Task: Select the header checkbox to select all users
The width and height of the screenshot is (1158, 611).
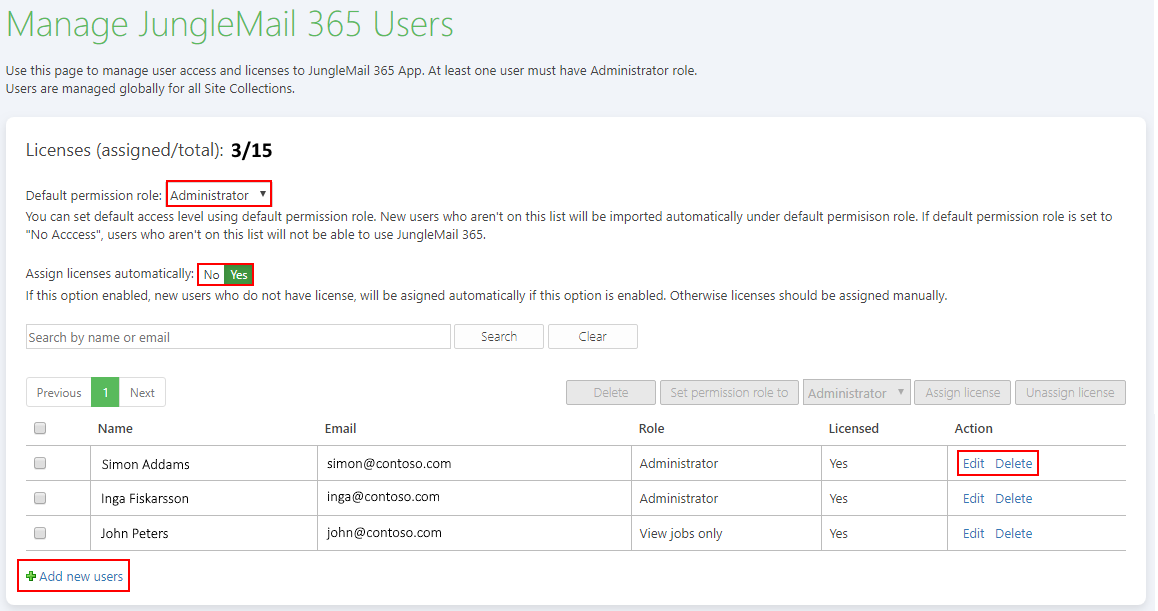Action: pyautogui.click(x=39, y=428)
